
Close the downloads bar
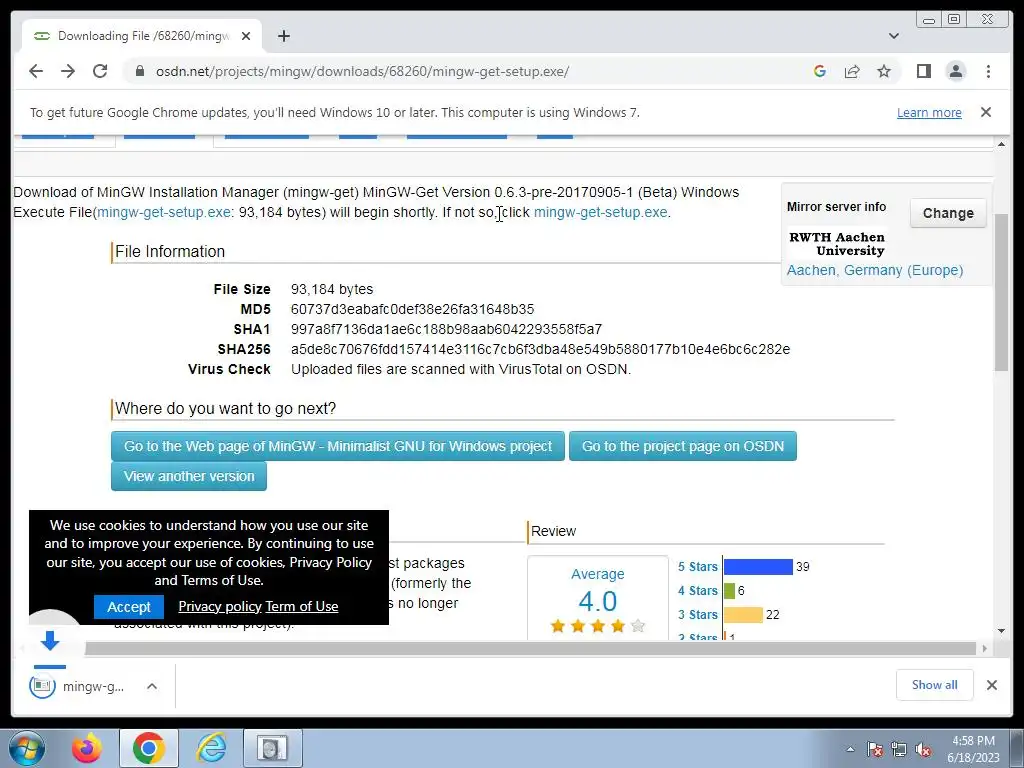click(x=991, y=685)
